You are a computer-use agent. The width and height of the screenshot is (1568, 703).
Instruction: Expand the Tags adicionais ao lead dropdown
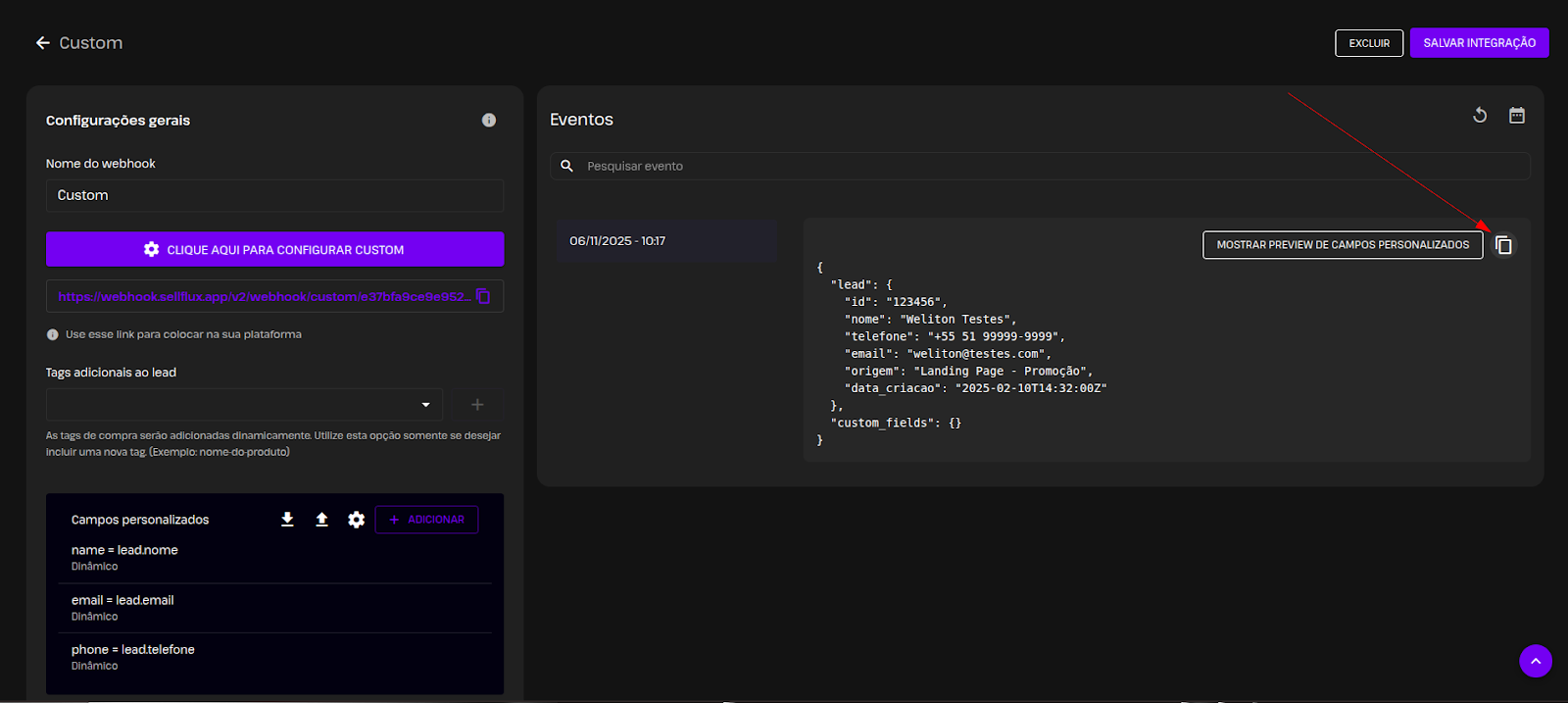point(425,405)
